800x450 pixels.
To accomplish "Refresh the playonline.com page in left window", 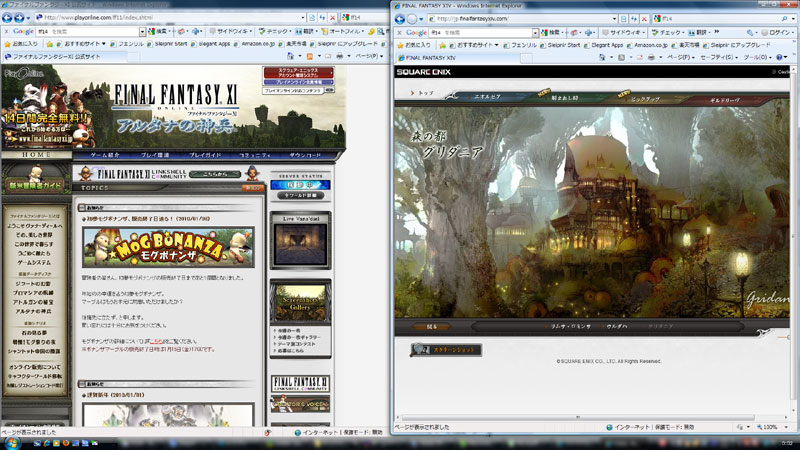I will click(x=322, y=17).
